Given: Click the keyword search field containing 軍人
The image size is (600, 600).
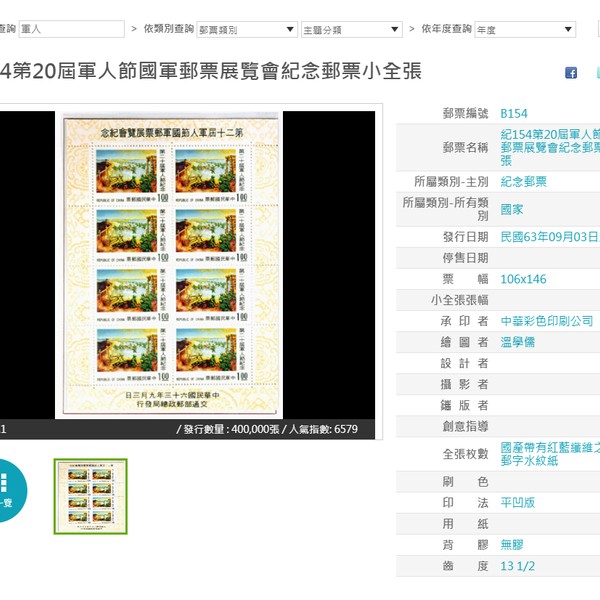Looking at the screenshot, I should coord(72,29).
